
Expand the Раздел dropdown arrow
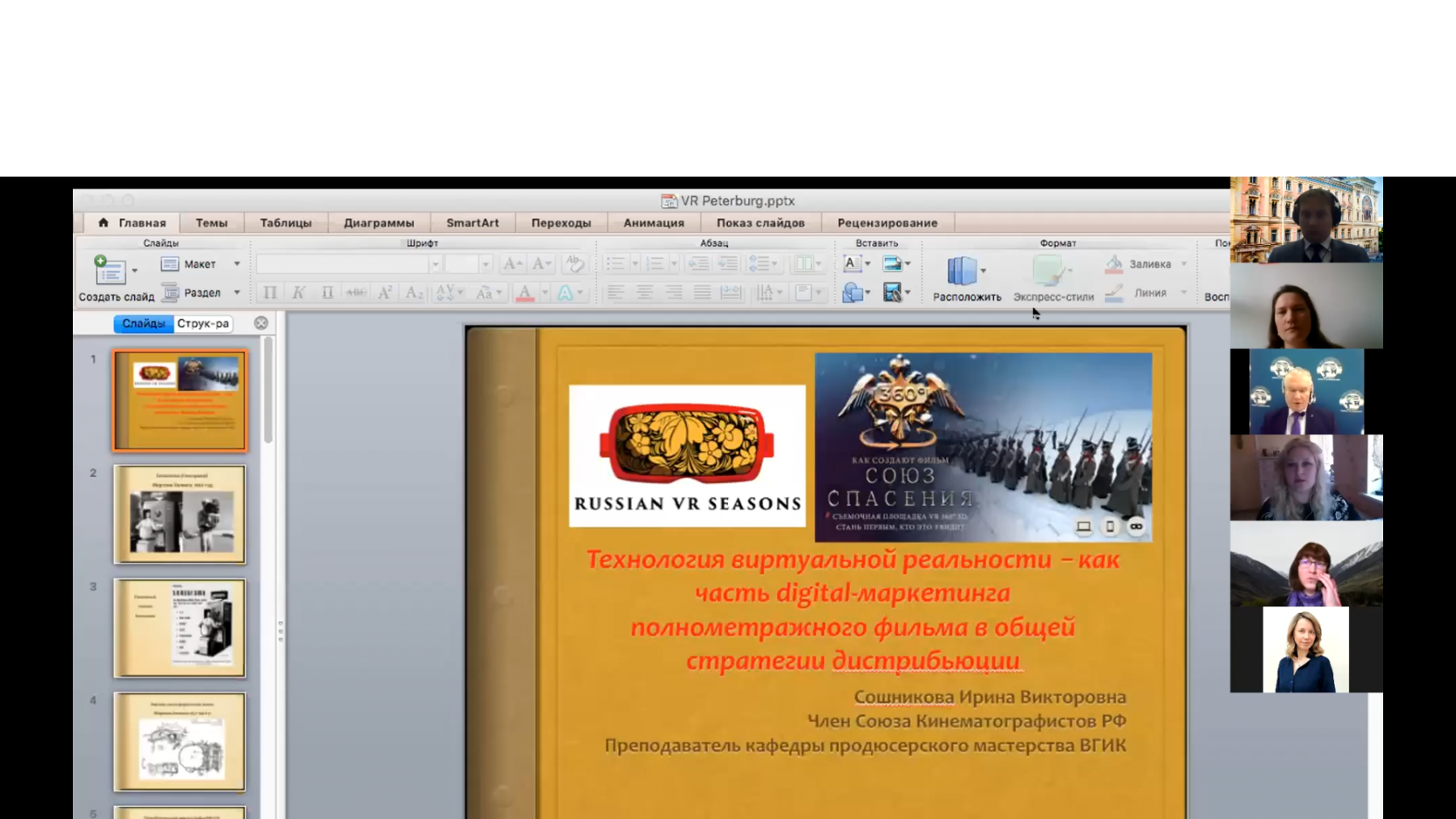[x=237, y=292]
